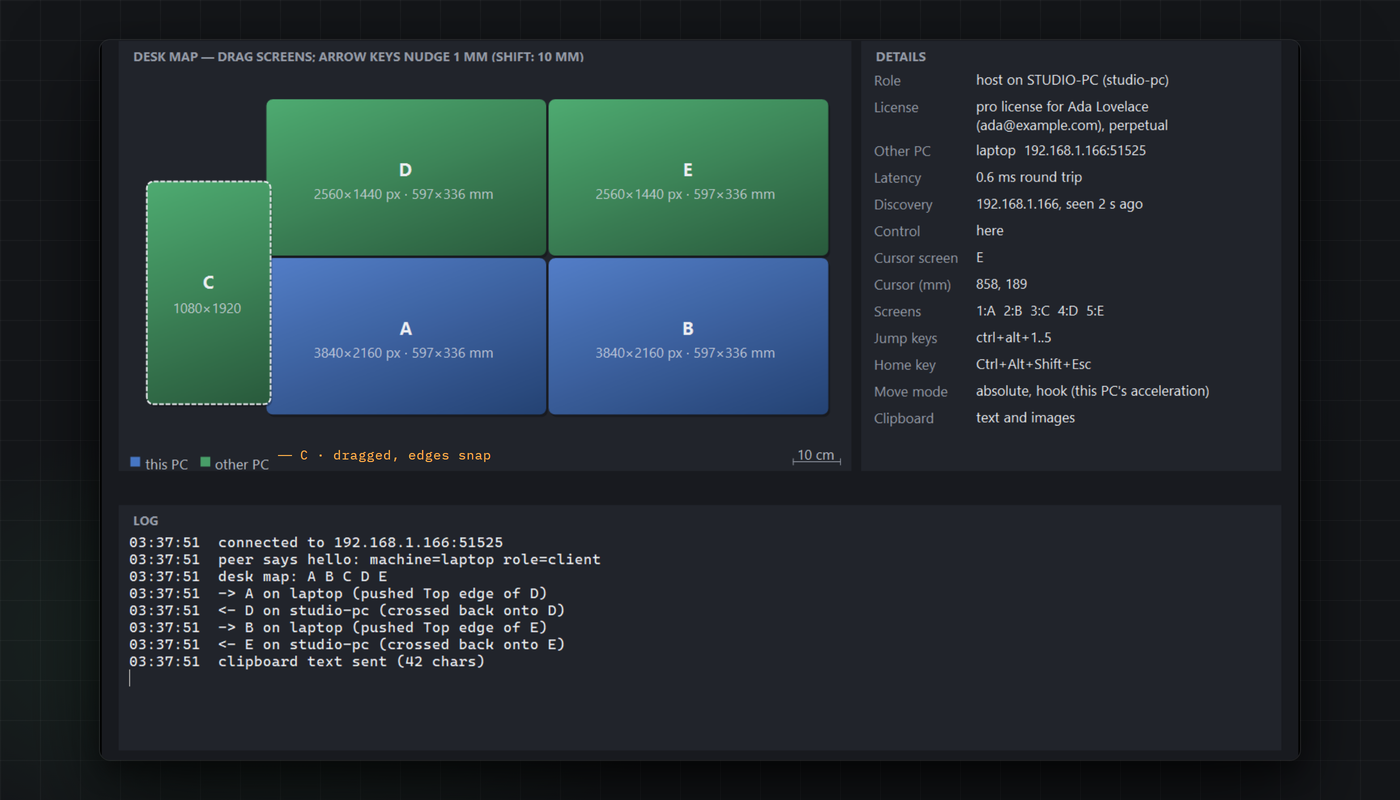Click the 'Discovery' label in Details
This screenshot has height=800, width=1400.
(903, 205)
